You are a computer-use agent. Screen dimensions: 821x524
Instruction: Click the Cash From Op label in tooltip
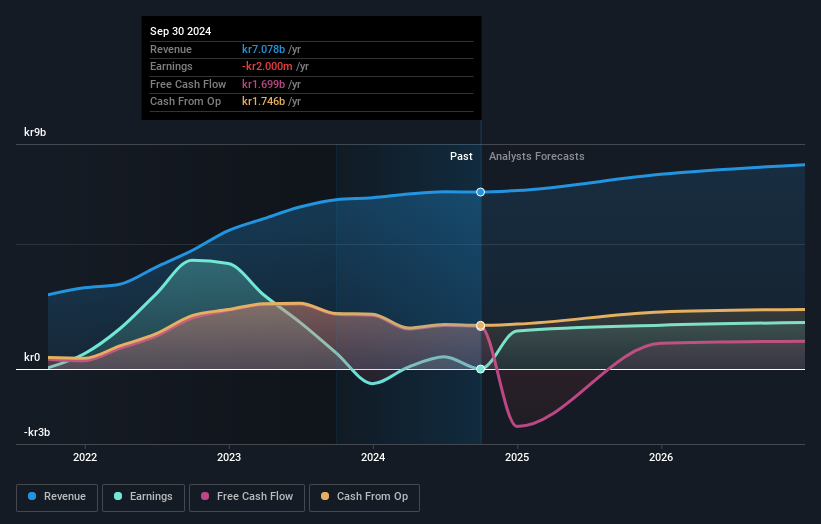click(185, 102)
